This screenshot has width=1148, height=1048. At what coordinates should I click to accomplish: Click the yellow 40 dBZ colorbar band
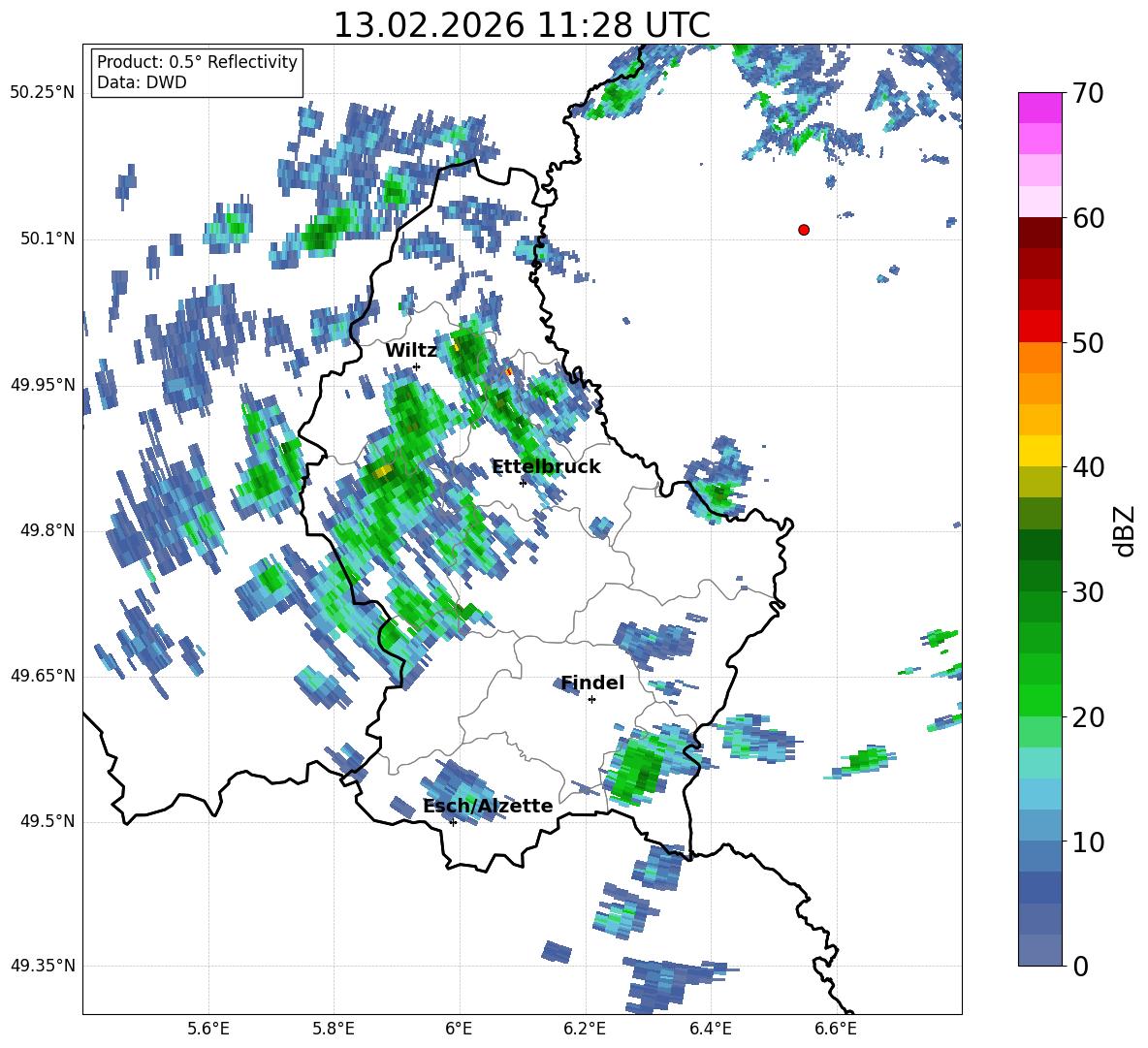tap(1039, 451)
